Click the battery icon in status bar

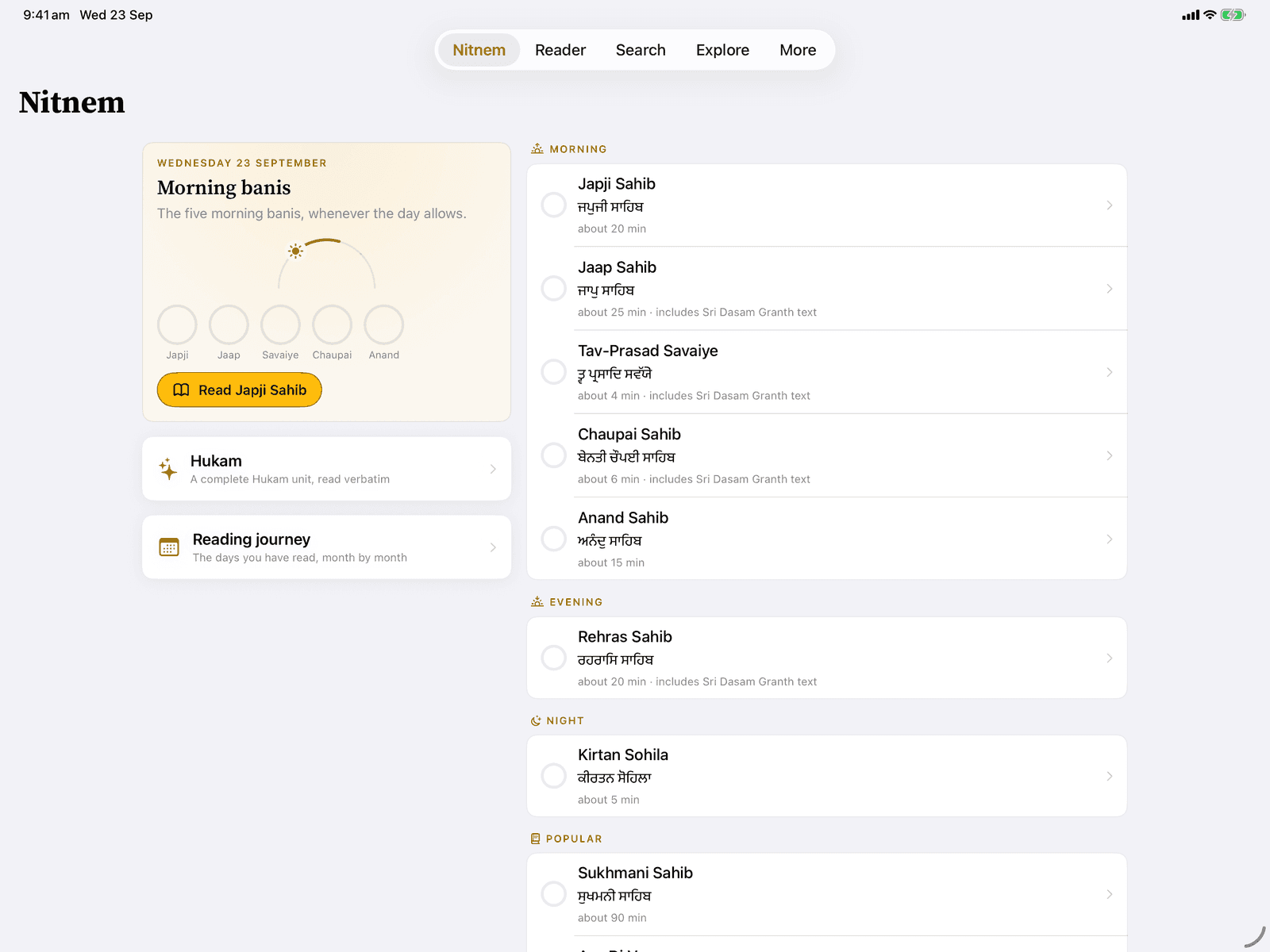click(x=1233, y=14)
